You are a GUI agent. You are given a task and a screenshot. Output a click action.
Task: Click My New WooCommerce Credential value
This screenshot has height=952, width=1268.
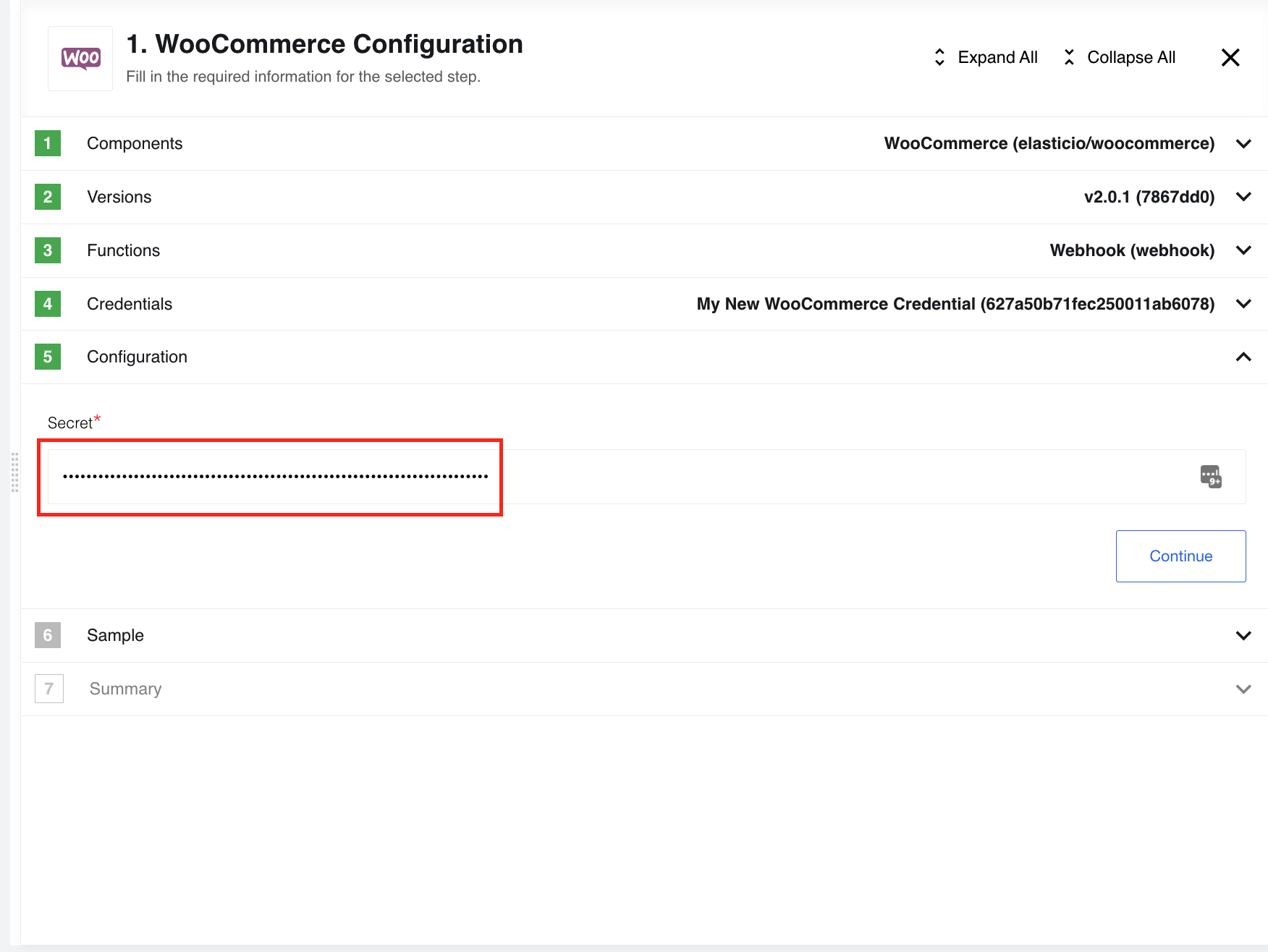point(955,304)
